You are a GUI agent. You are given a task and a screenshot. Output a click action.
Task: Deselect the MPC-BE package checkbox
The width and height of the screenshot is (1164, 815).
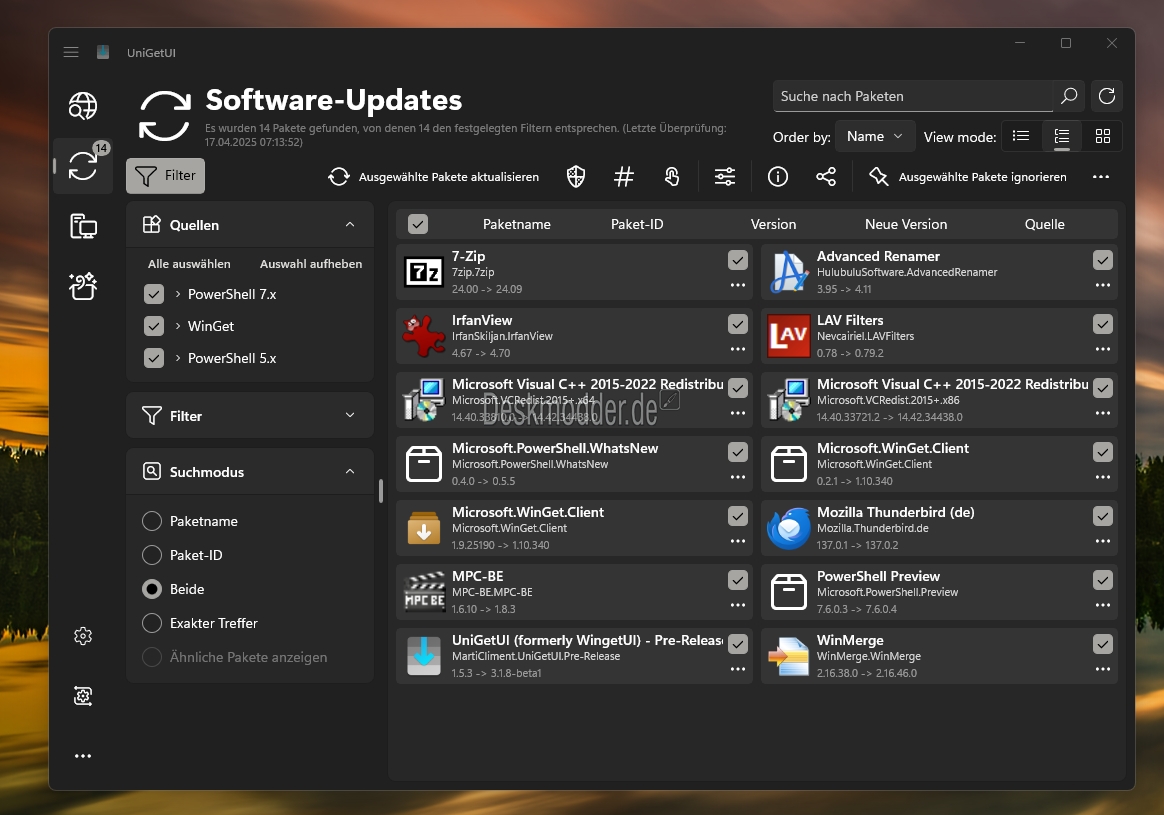pos(737,580)
